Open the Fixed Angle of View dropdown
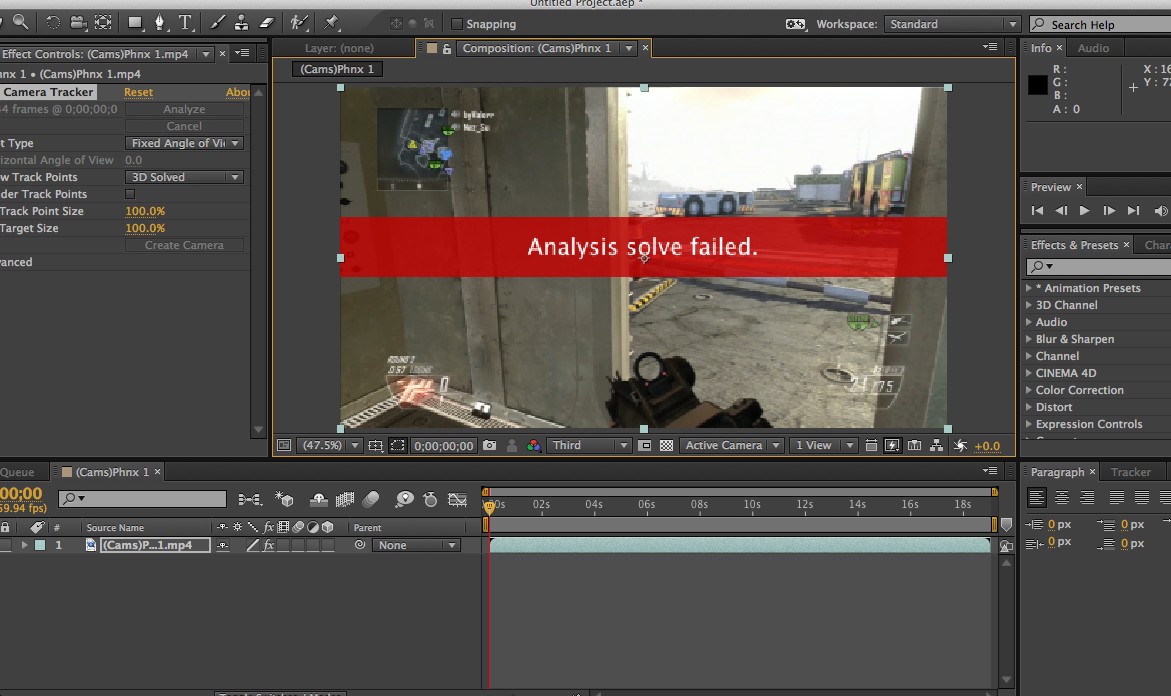Viewport: 1171px width, 696px height. pos(184,143)
